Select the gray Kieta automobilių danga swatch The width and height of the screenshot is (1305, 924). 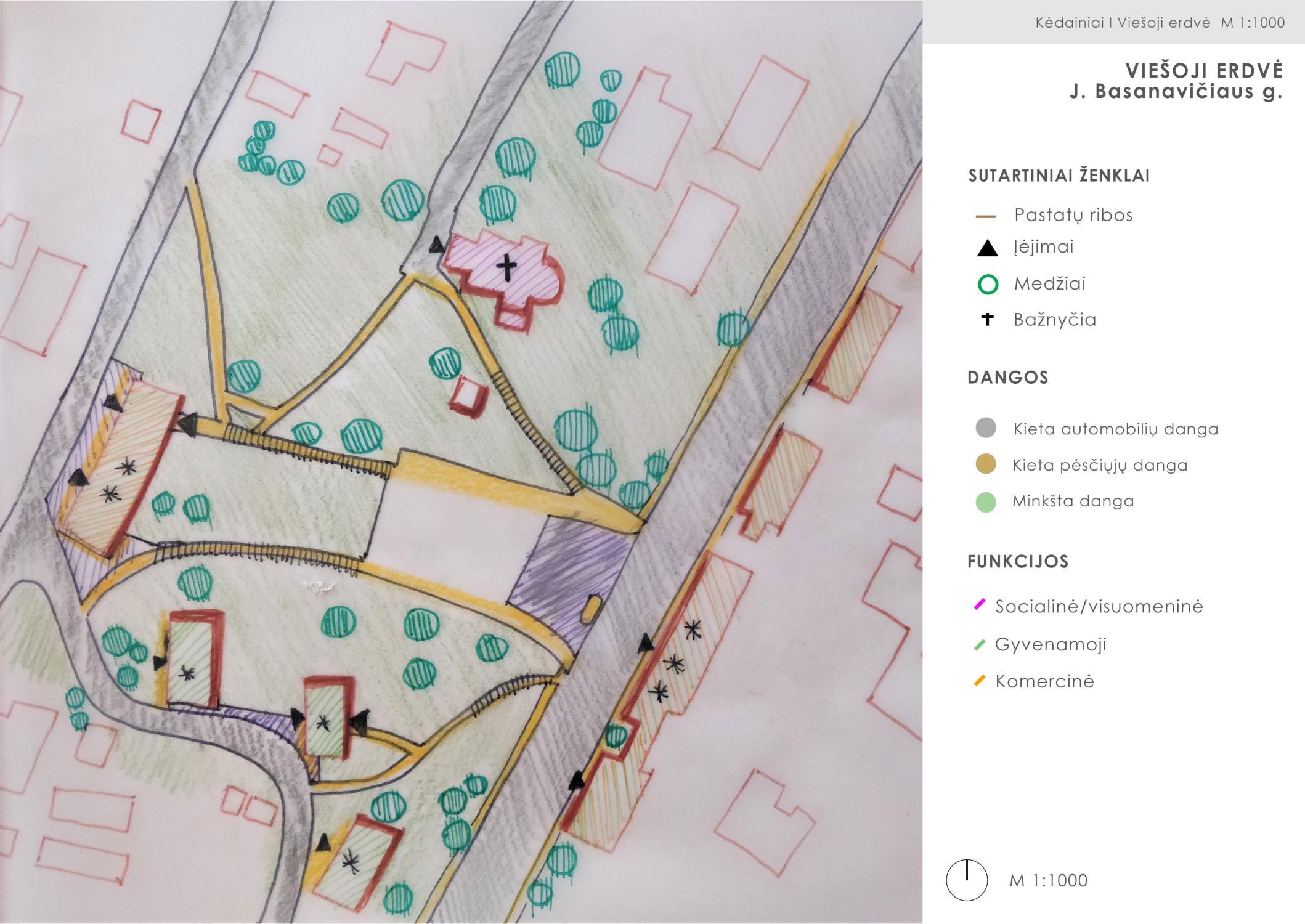click(x=986, y=428)
